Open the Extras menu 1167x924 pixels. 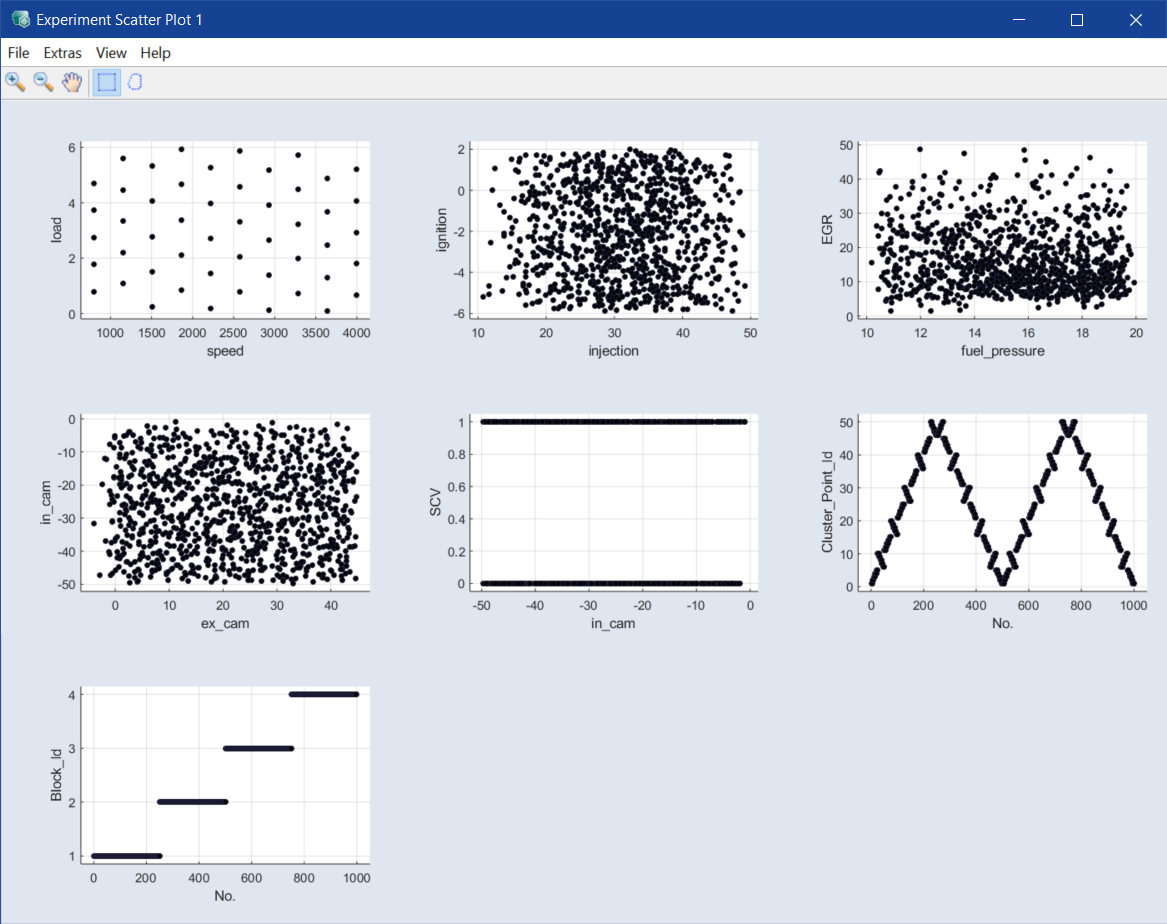pos(62,53)
